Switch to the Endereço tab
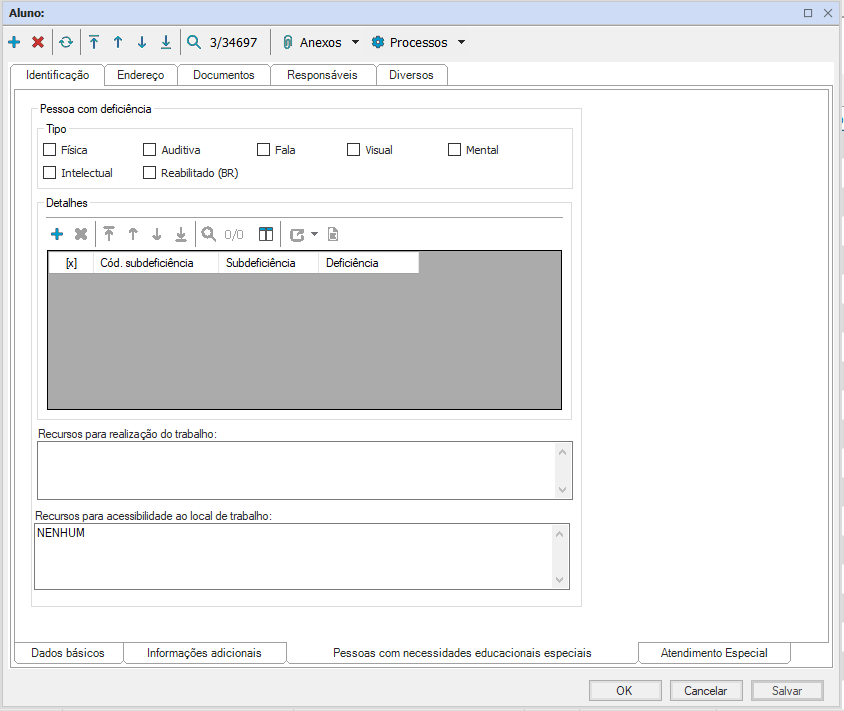 pyautogui.click(x=140, y=75)
